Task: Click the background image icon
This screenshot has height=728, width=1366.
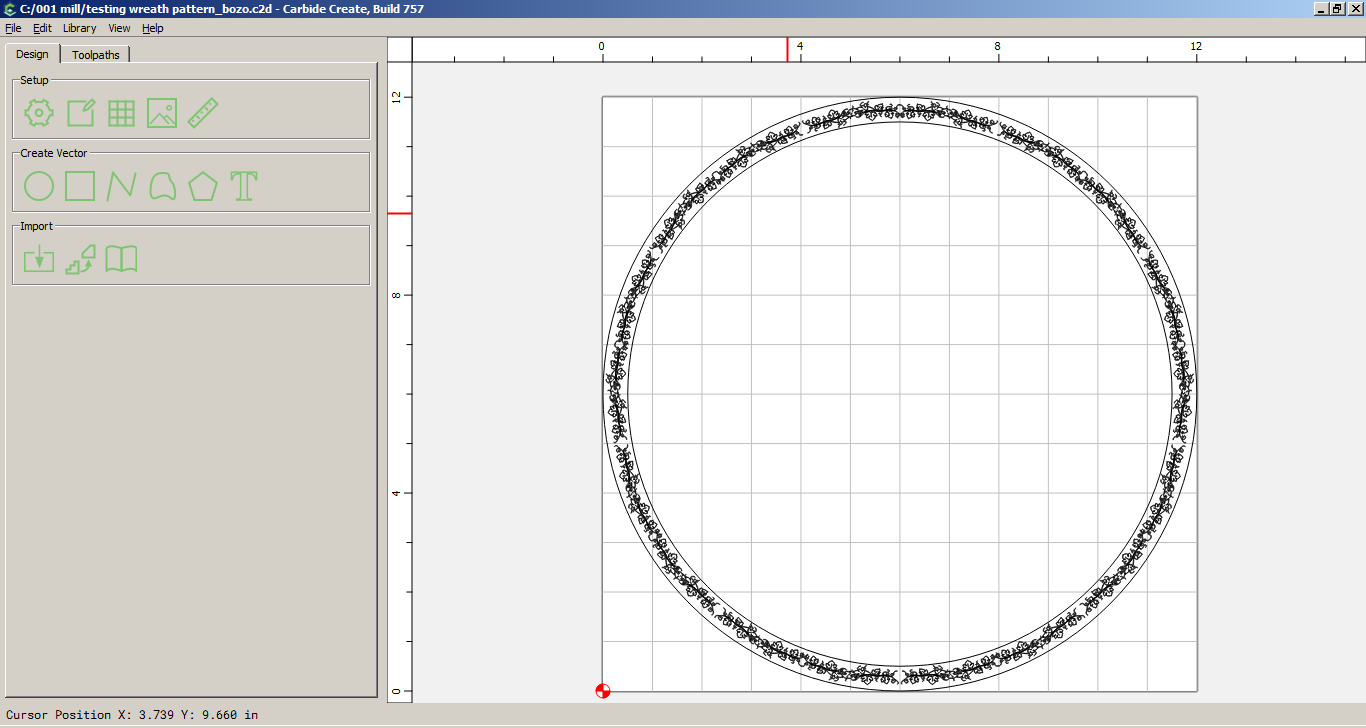Action: tap(162, 113)
